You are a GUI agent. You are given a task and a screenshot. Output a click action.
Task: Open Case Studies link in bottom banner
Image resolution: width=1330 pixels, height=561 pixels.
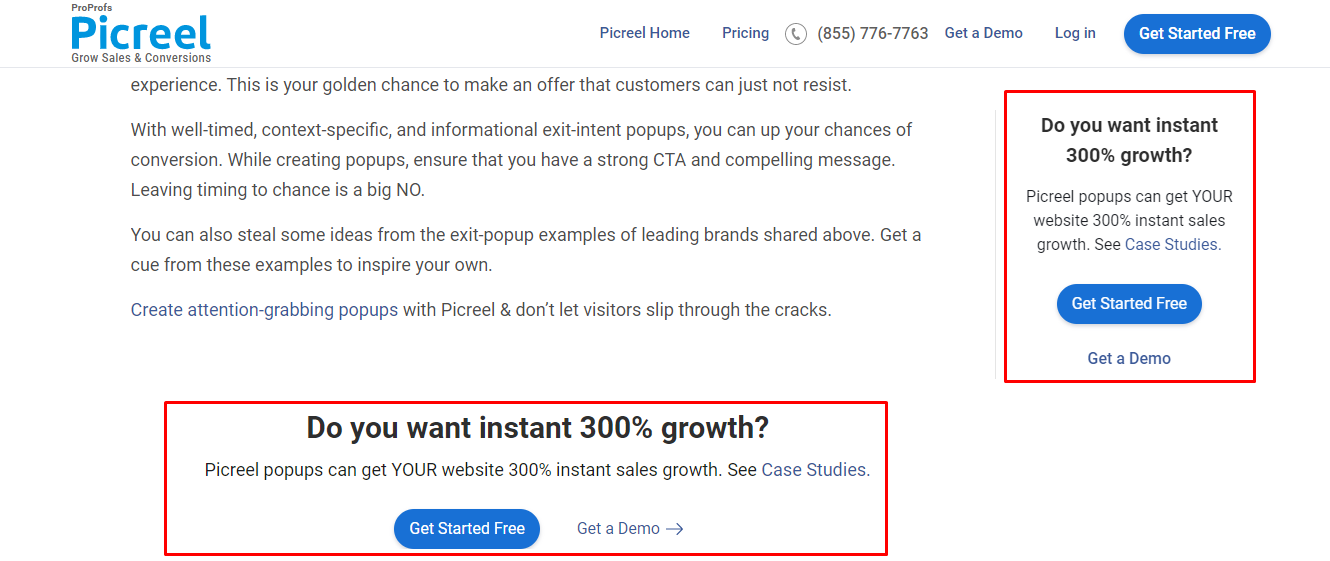815,469
